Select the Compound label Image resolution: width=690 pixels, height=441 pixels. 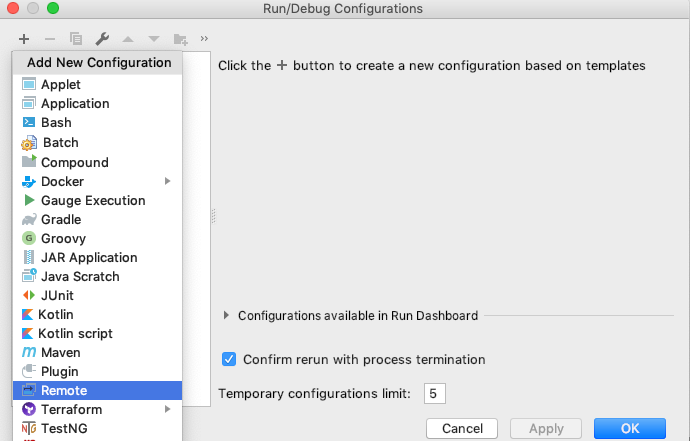pyautogui.click(x=75, y=162)
